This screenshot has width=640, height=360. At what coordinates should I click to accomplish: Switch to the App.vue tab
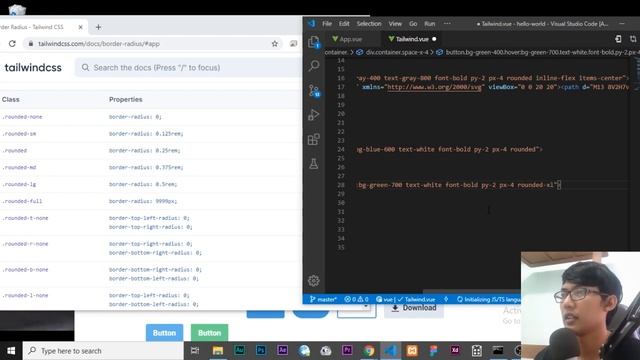click(x=347, y=39)
